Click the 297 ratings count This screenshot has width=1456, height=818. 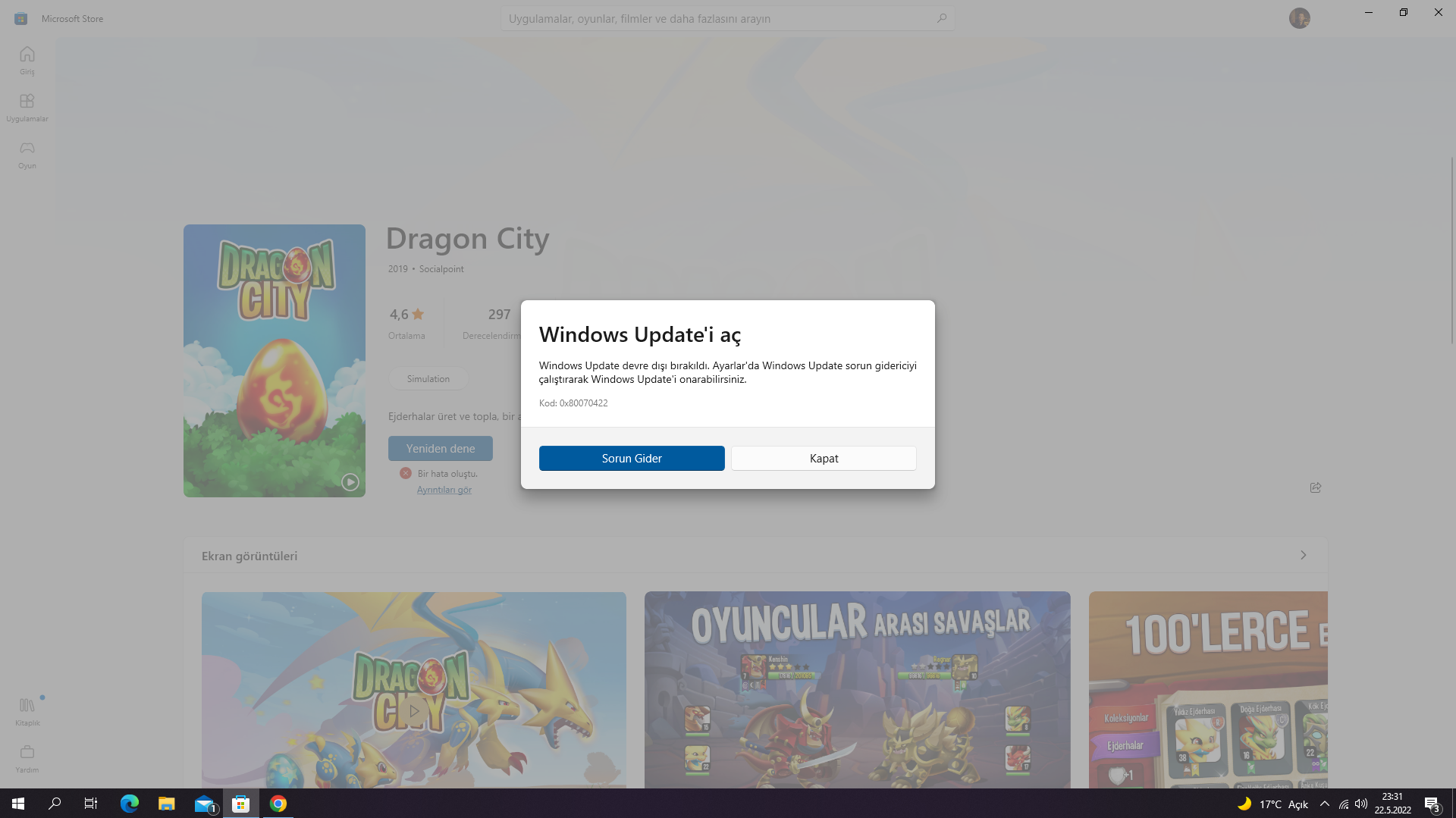pyautogui.click(x=499, y=315)
